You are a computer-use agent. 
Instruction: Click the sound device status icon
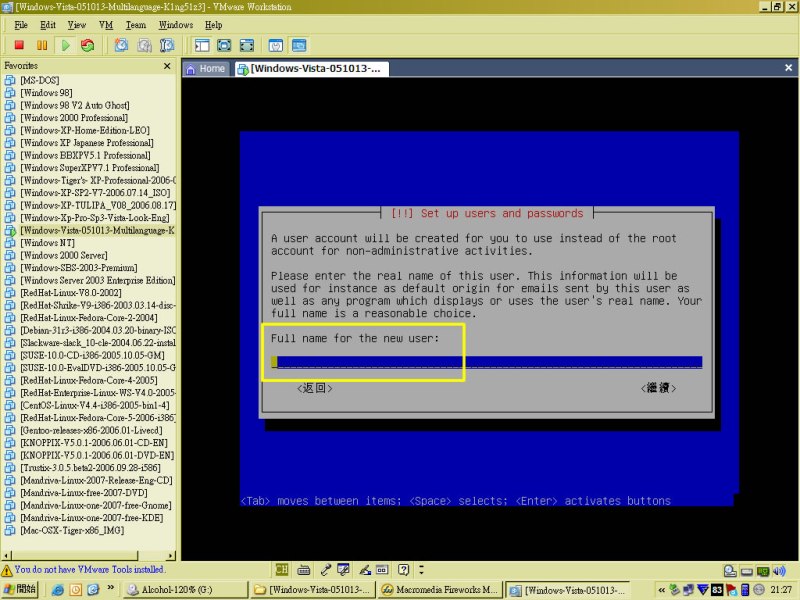point(779,571)
